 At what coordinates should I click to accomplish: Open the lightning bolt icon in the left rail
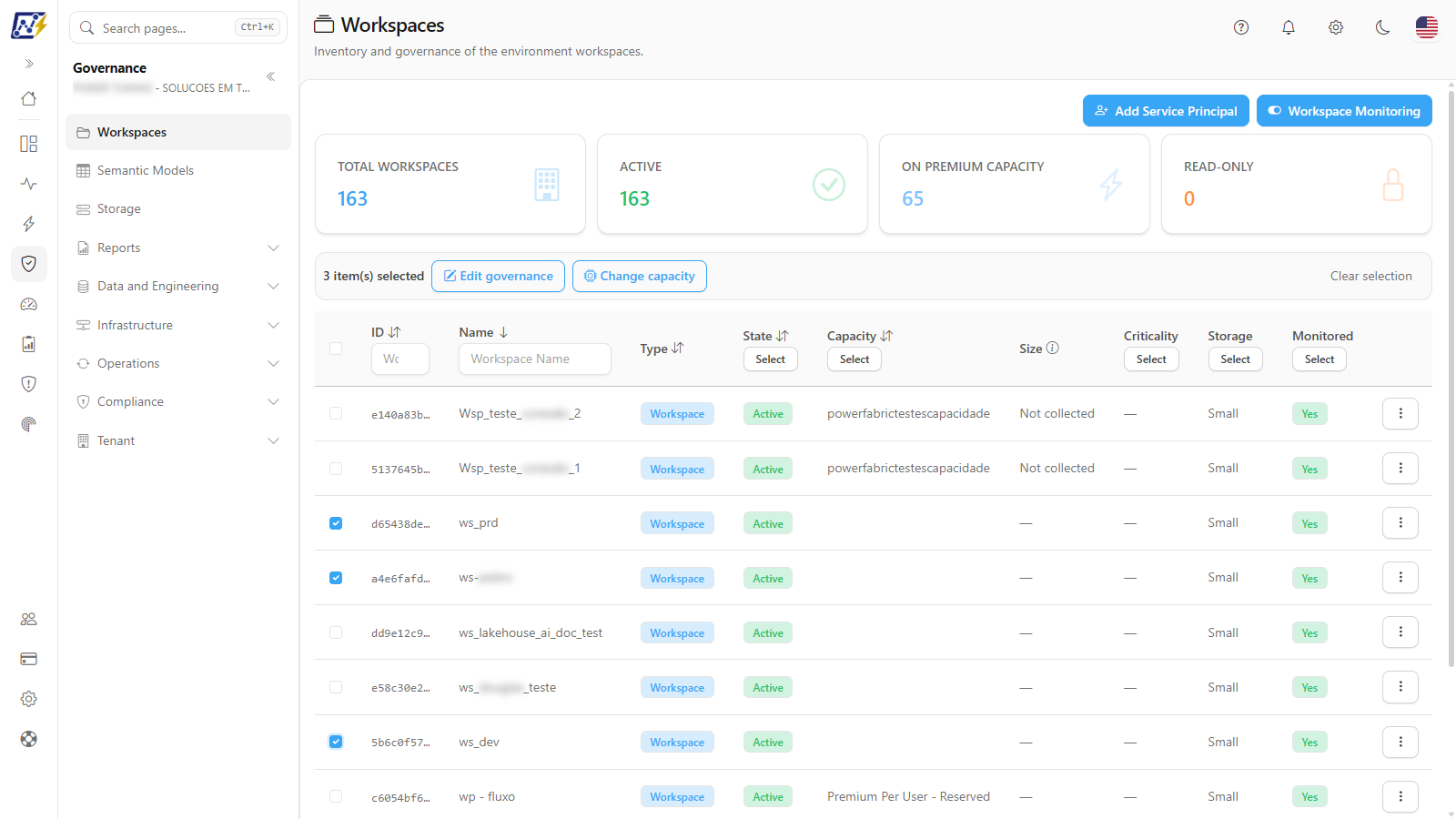point(29,224)
